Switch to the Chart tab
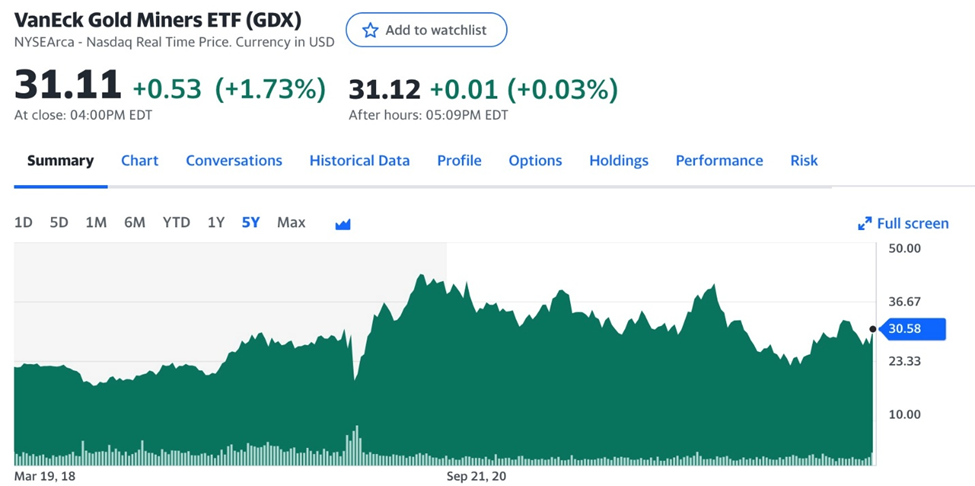Screen dimensions: 975x486 140,160
